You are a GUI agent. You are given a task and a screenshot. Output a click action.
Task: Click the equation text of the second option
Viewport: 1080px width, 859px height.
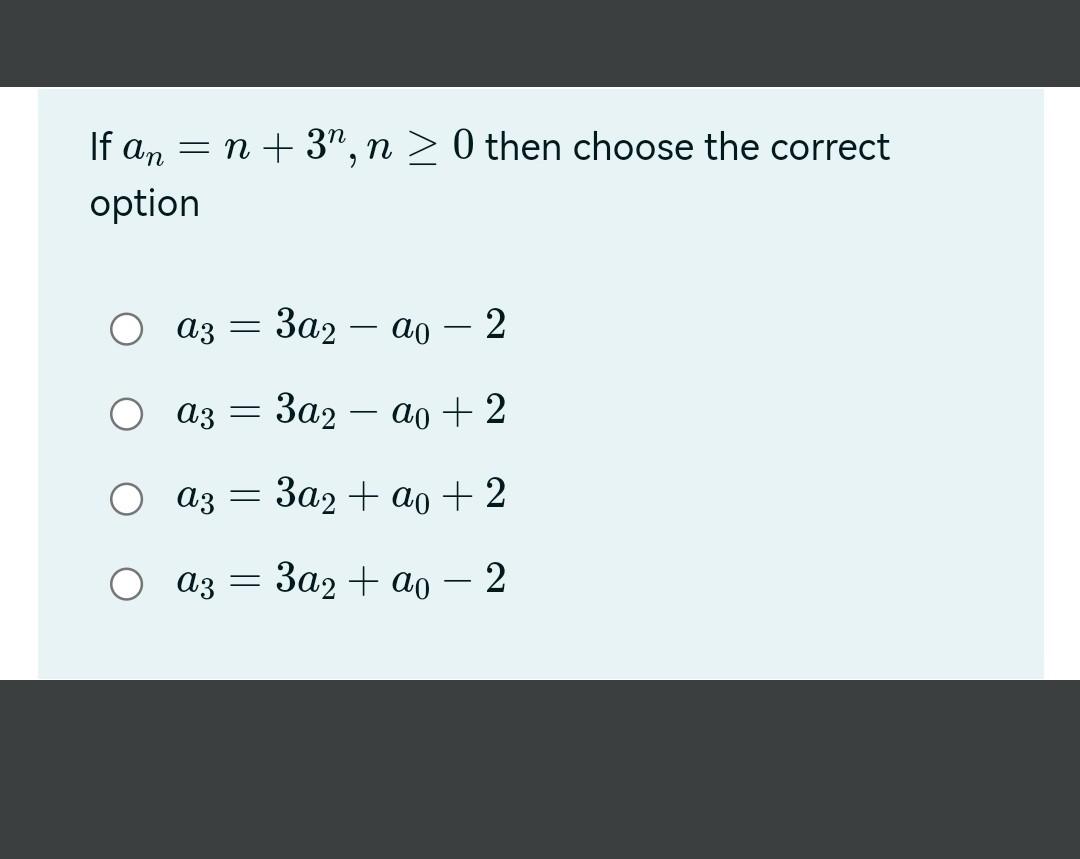(x=340, y=412)
